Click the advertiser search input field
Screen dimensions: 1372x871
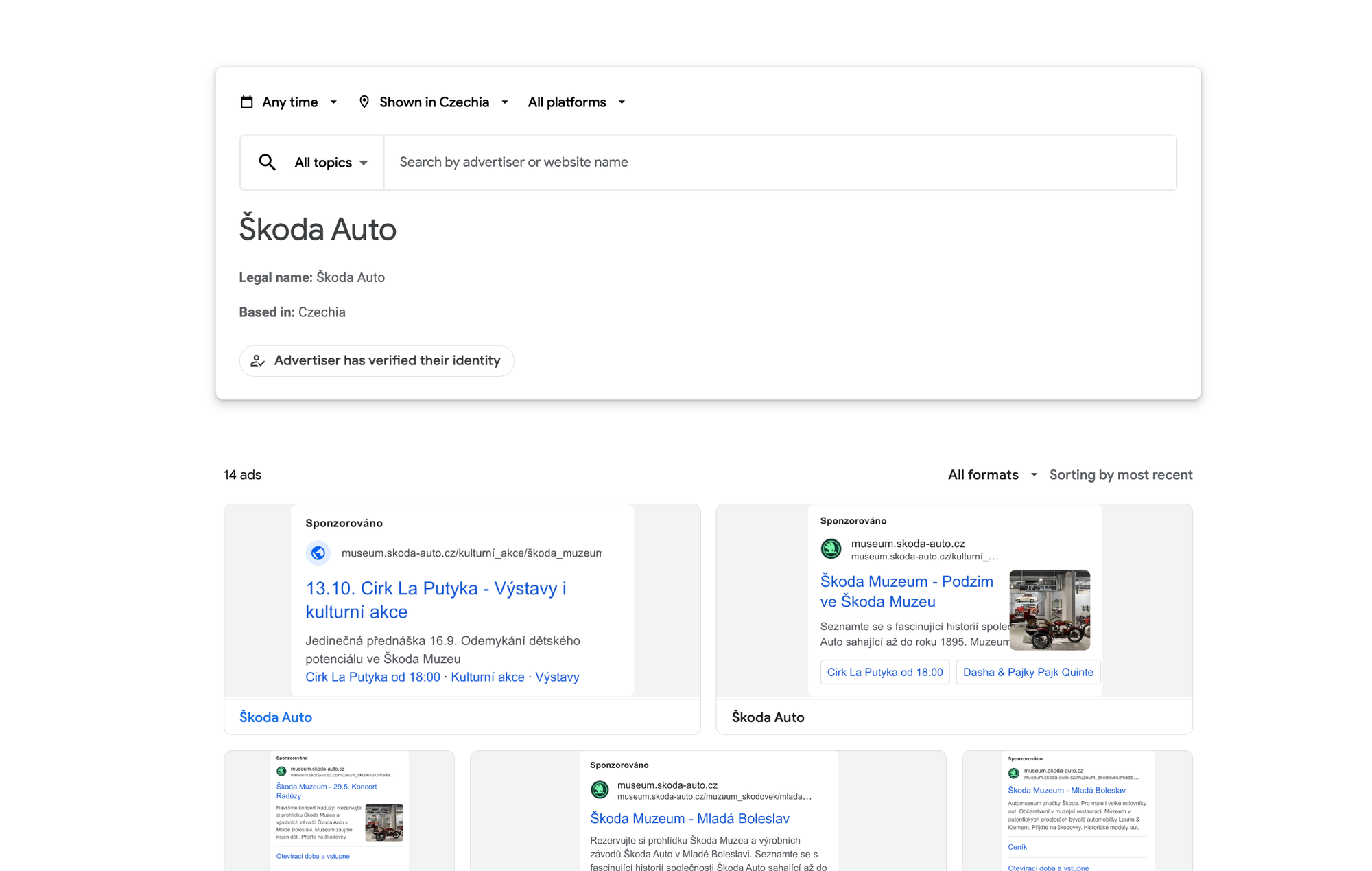pyautogui.click(x=779, y=163)
